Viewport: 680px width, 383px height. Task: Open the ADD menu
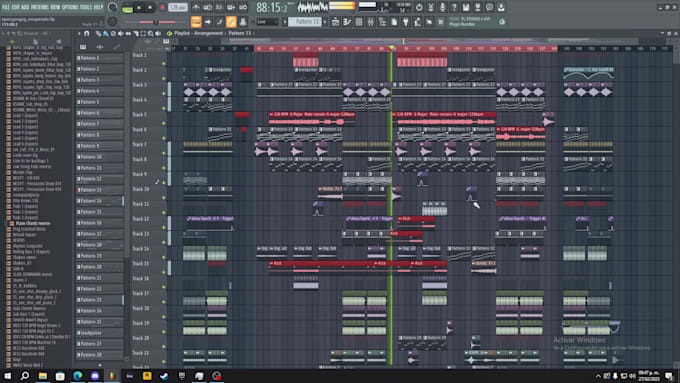(25, 7)
